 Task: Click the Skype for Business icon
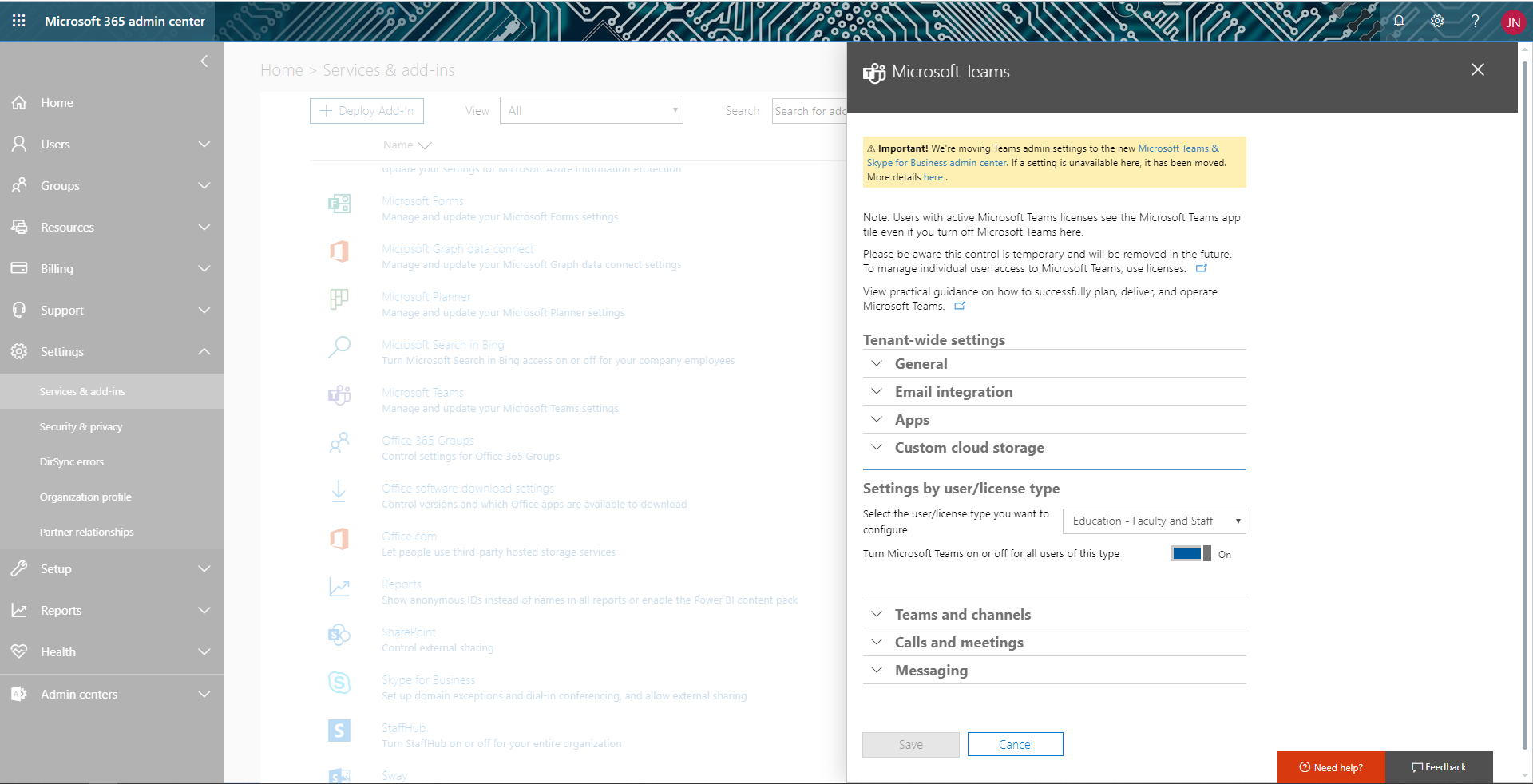pos(339,683)
